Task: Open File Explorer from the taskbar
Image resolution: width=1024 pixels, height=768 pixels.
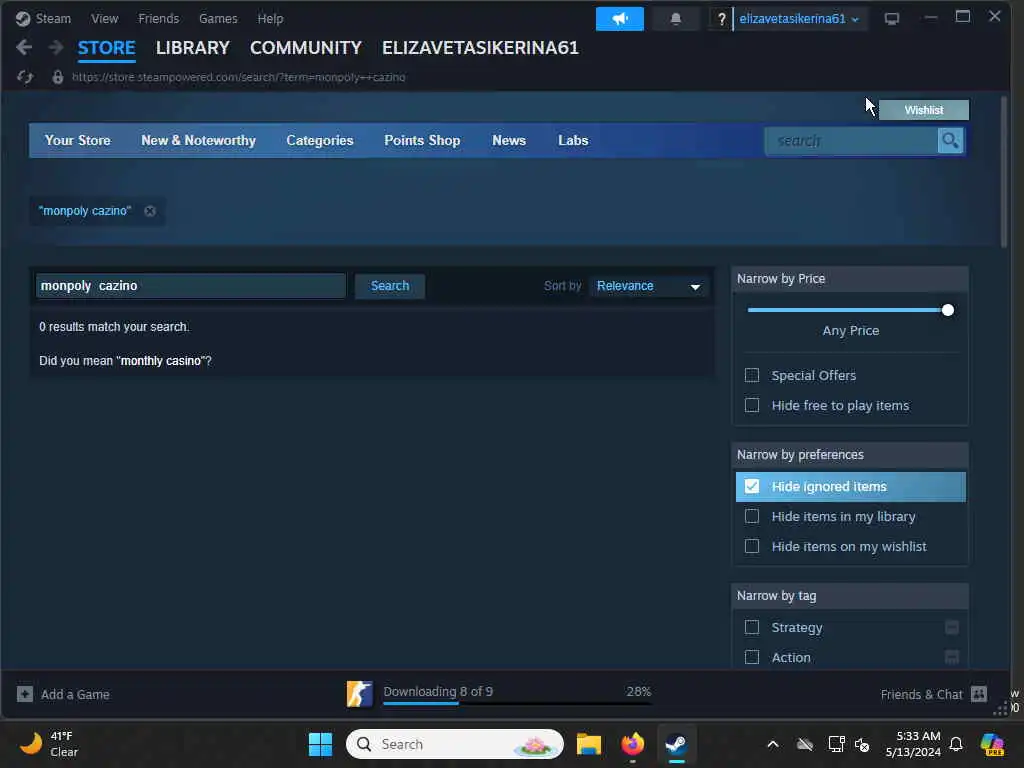Action: point(588,744)
